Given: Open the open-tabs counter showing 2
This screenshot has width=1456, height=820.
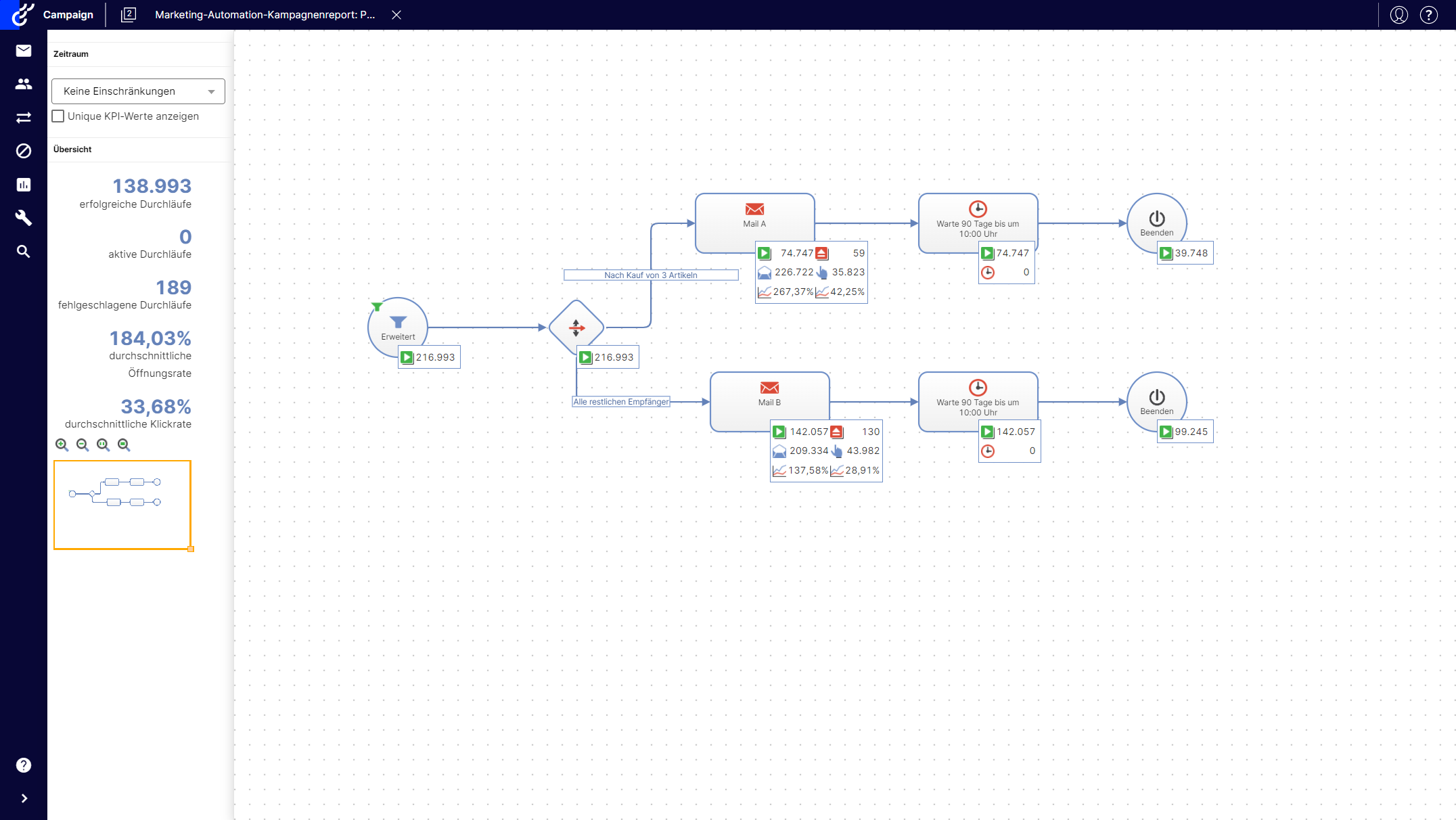Looking at the screenshot, I should [129, 14].
